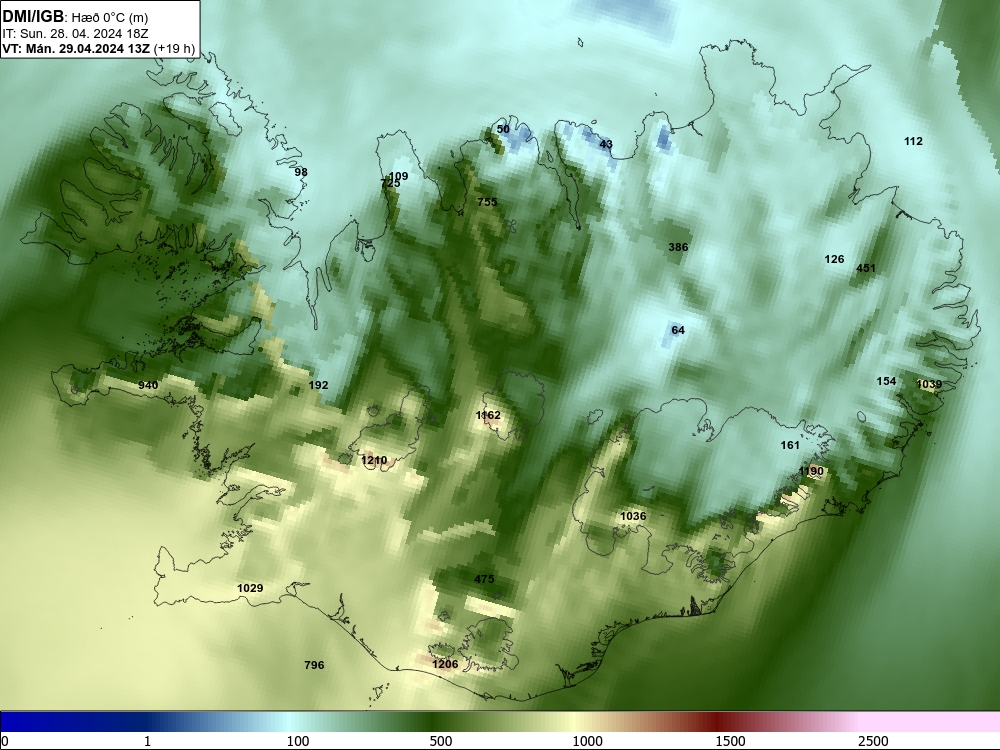Viewport: 1000px width, 750px height.
Task: Click the map value 161
Action: [x=790, y=445]
